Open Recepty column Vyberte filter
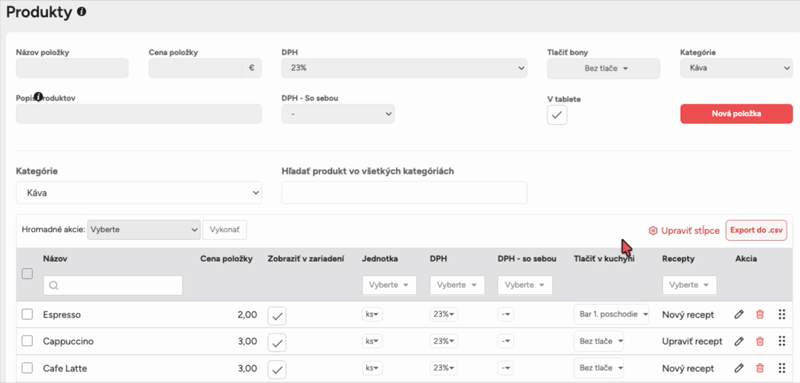The width and height of the screenshot is (800, 383). 689,285
